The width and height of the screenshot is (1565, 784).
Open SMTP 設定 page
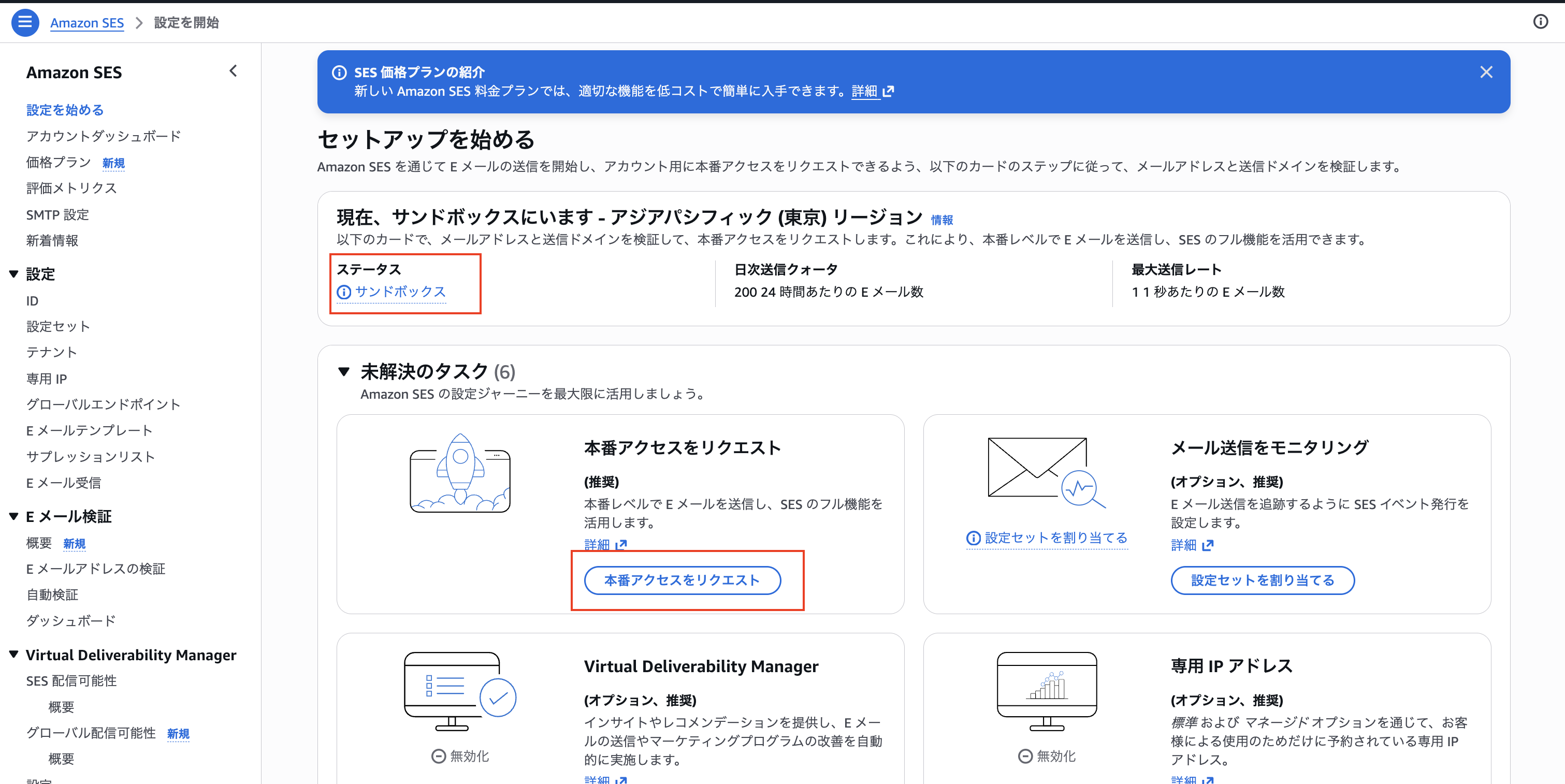(x=57, y=214)
